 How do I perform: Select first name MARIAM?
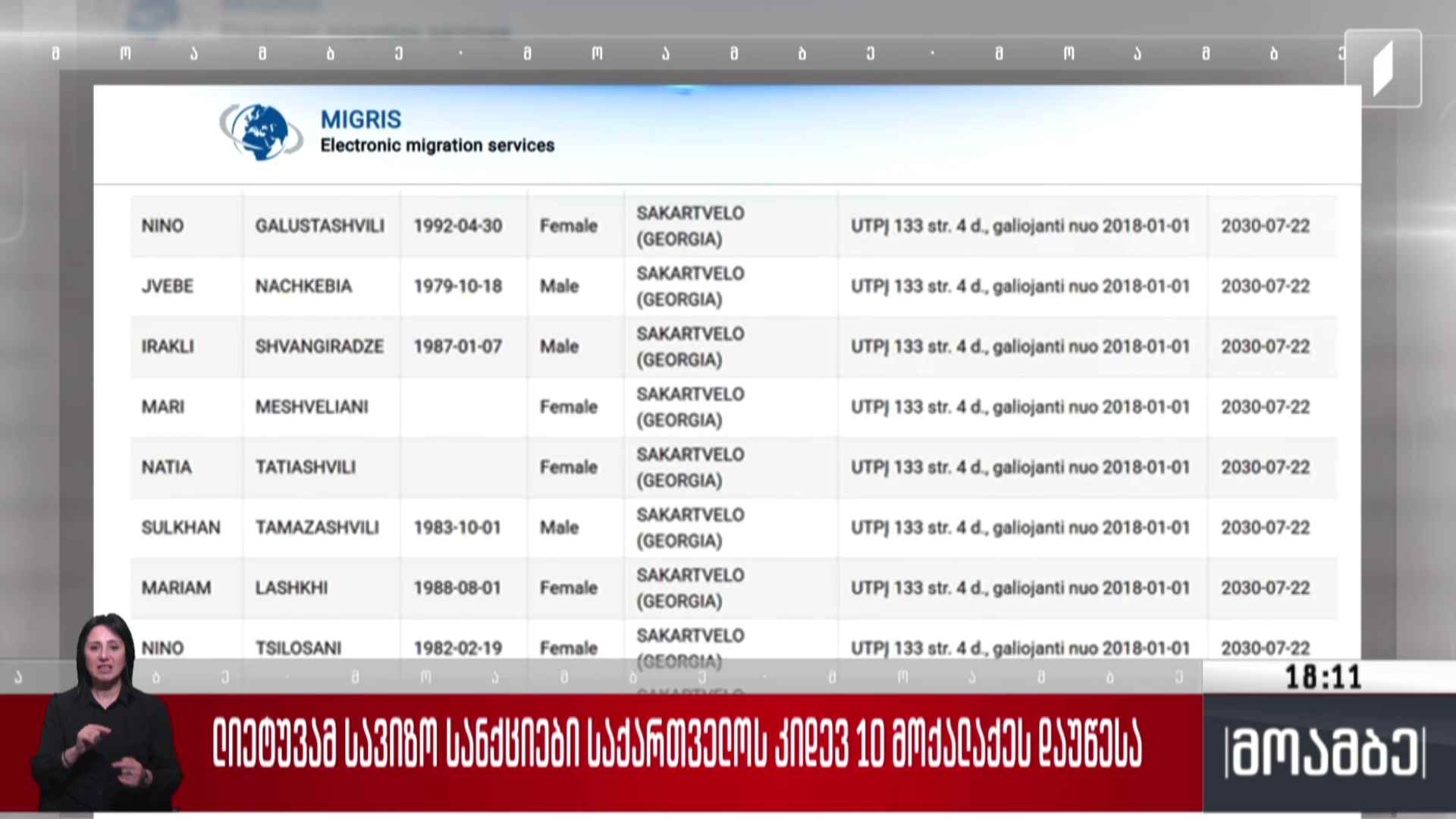pos(176,588)
